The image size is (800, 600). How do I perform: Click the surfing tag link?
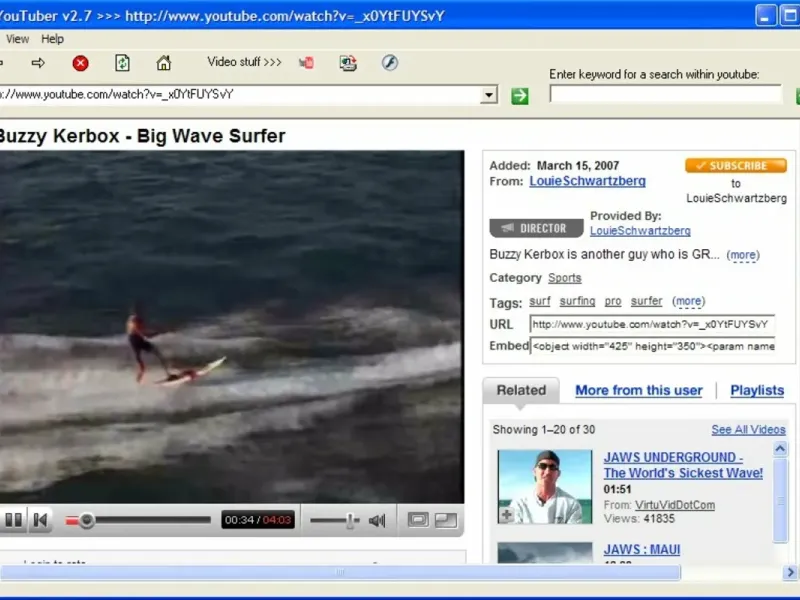pos(577,301)
